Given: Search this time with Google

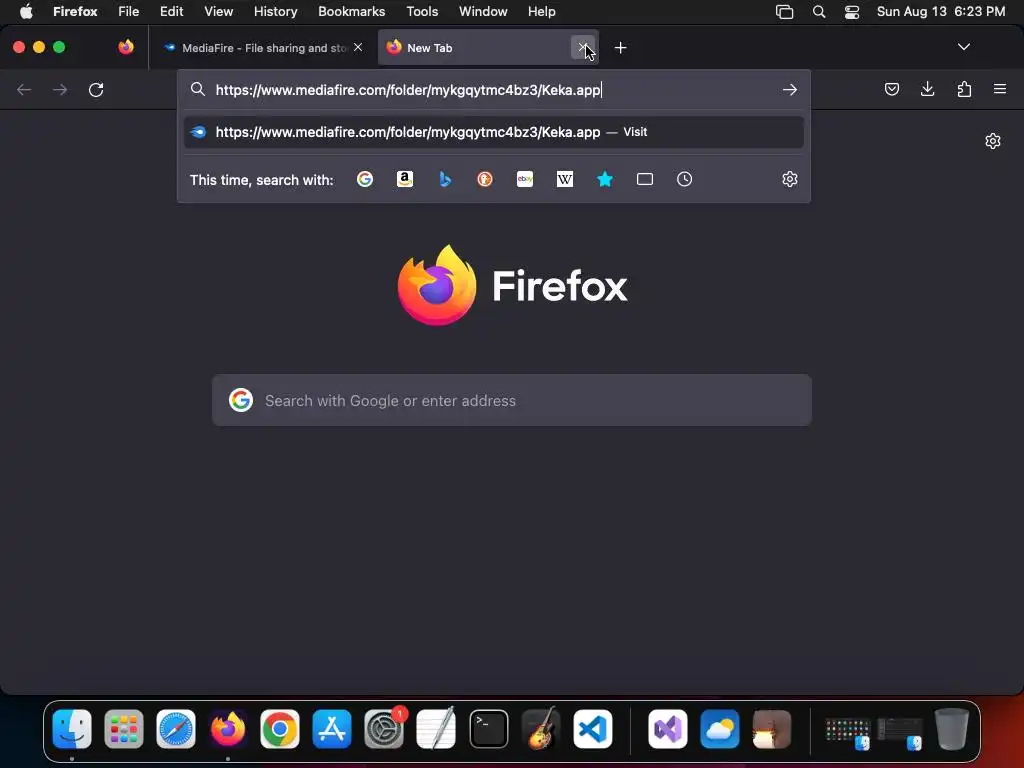Looking at the screenshot, I should coord(365,179).
